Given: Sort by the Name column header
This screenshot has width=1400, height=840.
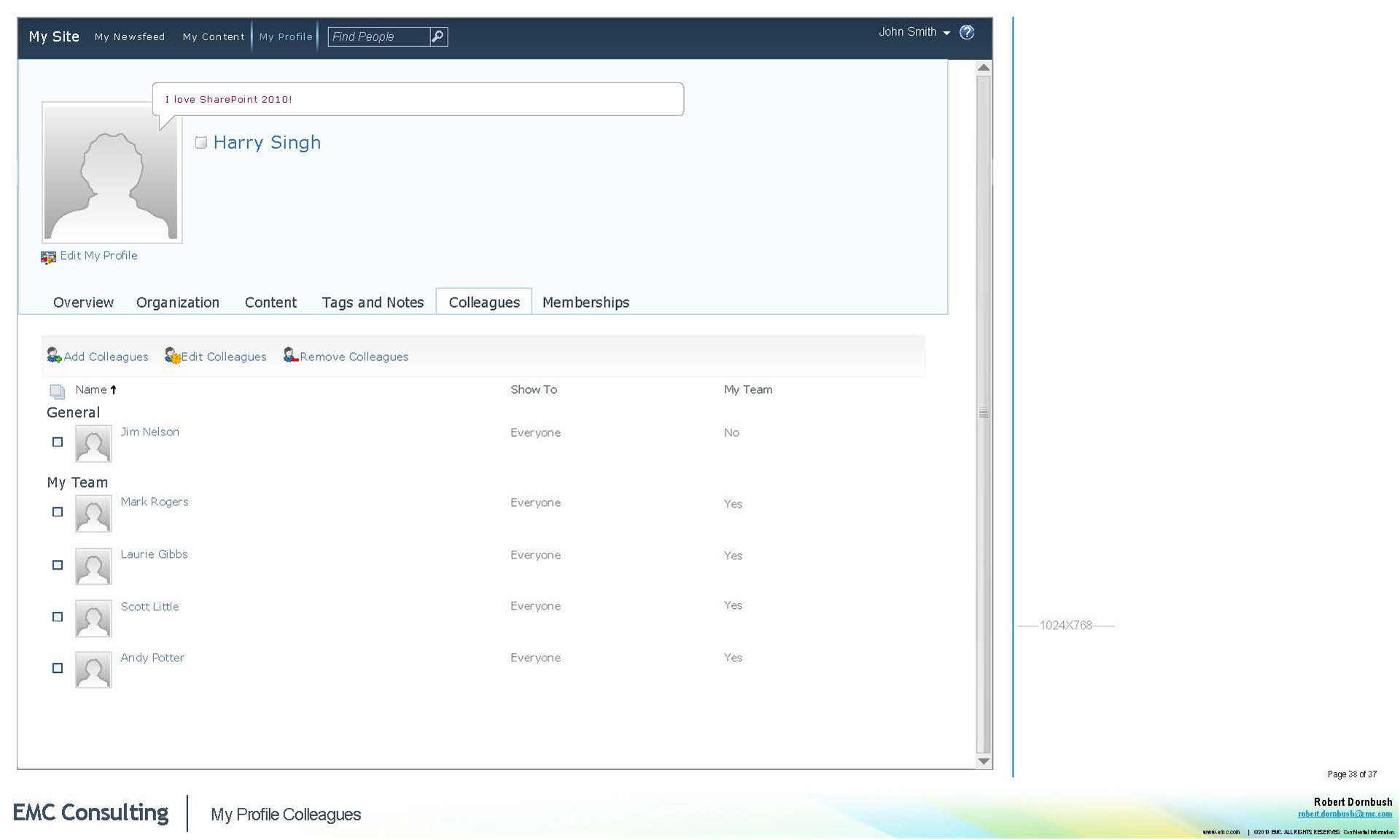Looking at the screenshot, I should 91,389.
